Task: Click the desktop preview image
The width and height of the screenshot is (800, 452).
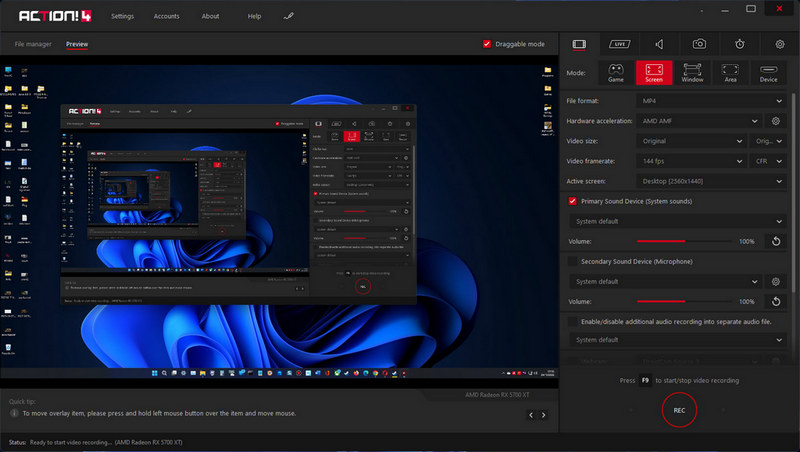Action: (279, 221)
